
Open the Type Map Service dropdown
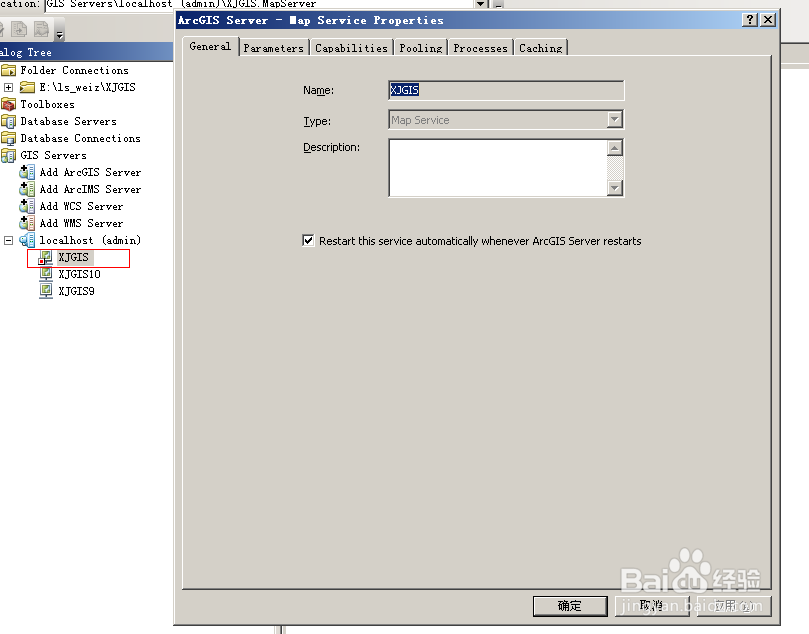pyautogui.click(x=614, y=120)
